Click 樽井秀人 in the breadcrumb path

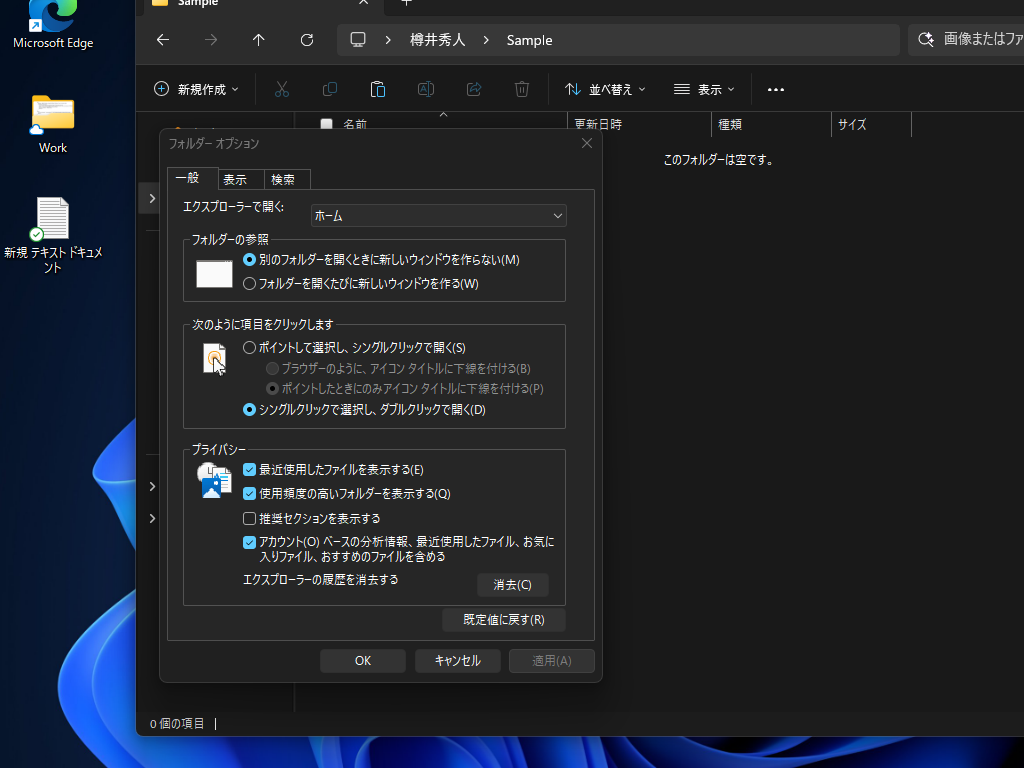pos(438,40)
